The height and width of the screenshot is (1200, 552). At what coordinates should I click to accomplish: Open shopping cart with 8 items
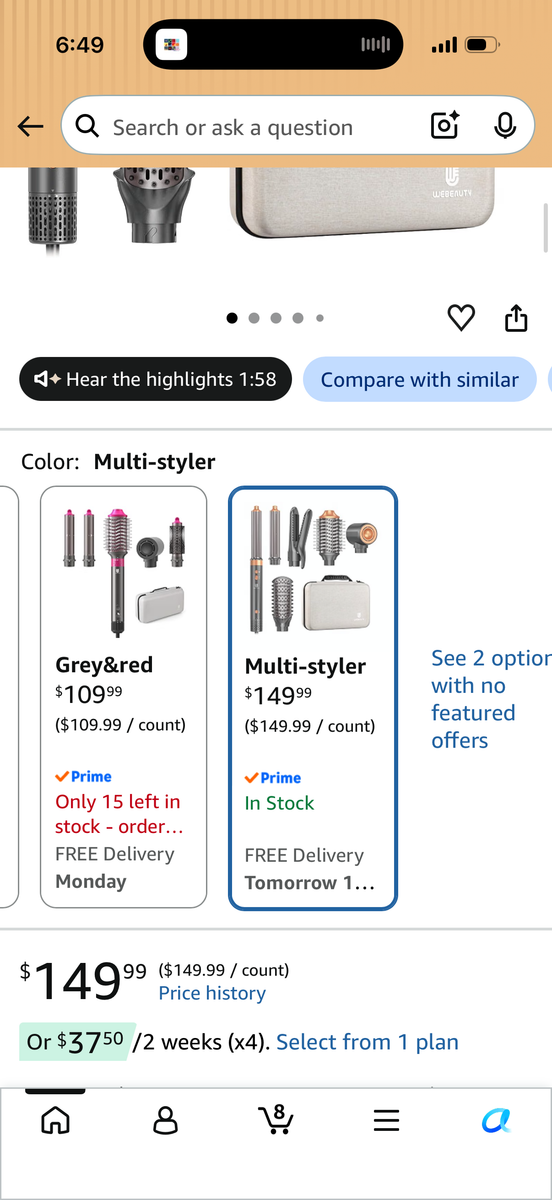275,1119
